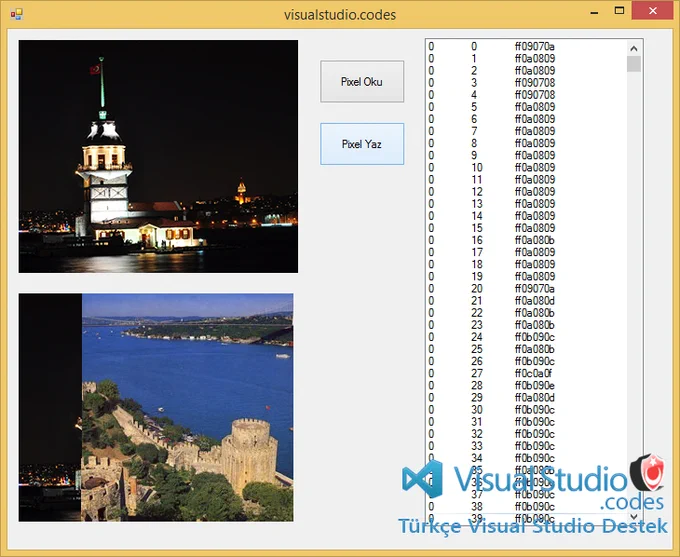
Task: Select list row 0 12 ff0a0809
Action: (526, 192)
